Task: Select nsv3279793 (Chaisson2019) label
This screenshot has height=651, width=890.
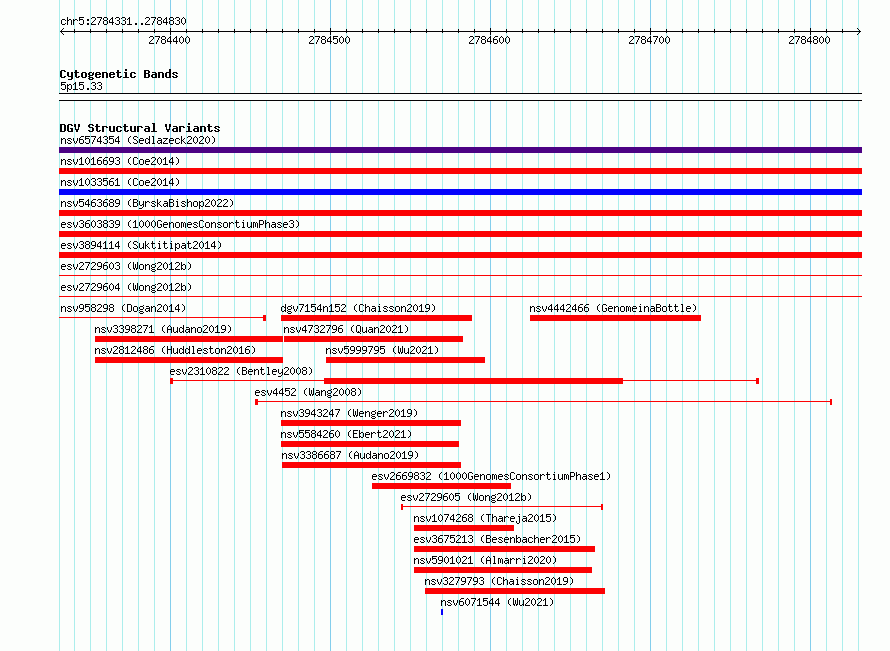Action: tap(499, 581)
